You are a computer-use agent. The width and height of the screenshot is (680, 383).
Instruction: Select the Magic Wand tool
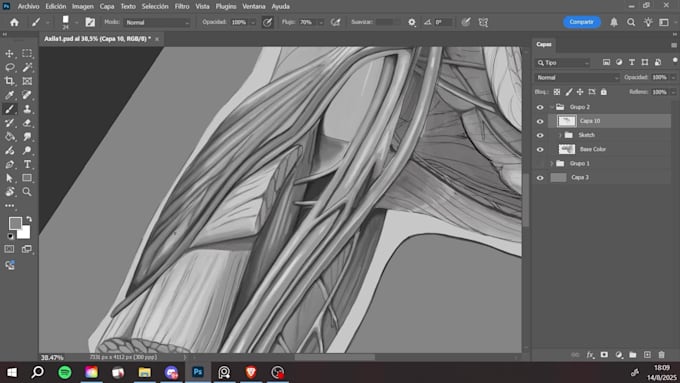click(27, 67)
